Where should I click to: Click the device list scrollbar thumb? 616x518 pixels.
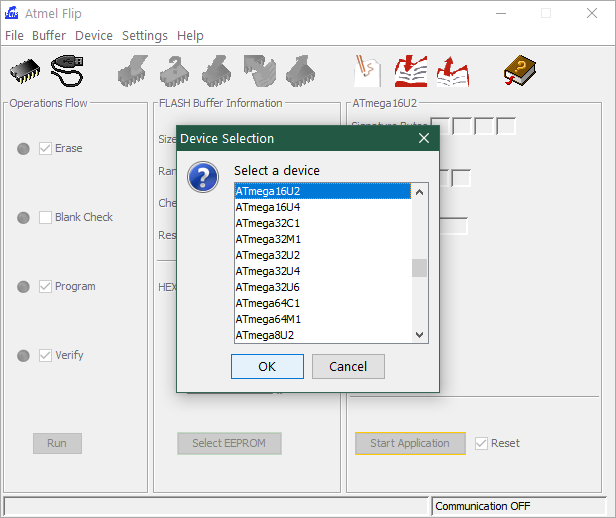(420, 268)
